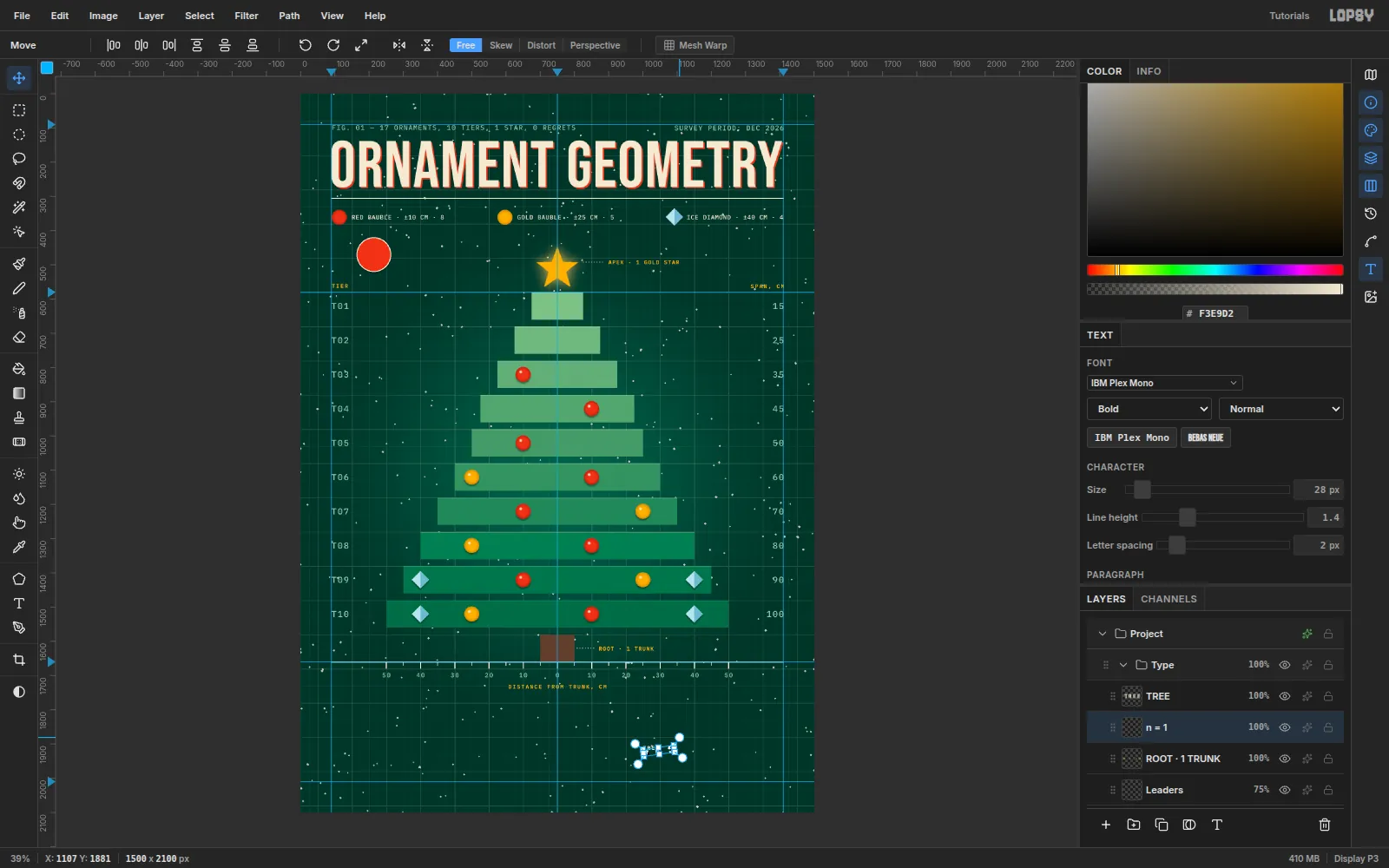Hide the n = 1 layer
Image resolution: width=1389 pixels, height=868 pixels.
pyautogui.click(x=1285, y=727)
